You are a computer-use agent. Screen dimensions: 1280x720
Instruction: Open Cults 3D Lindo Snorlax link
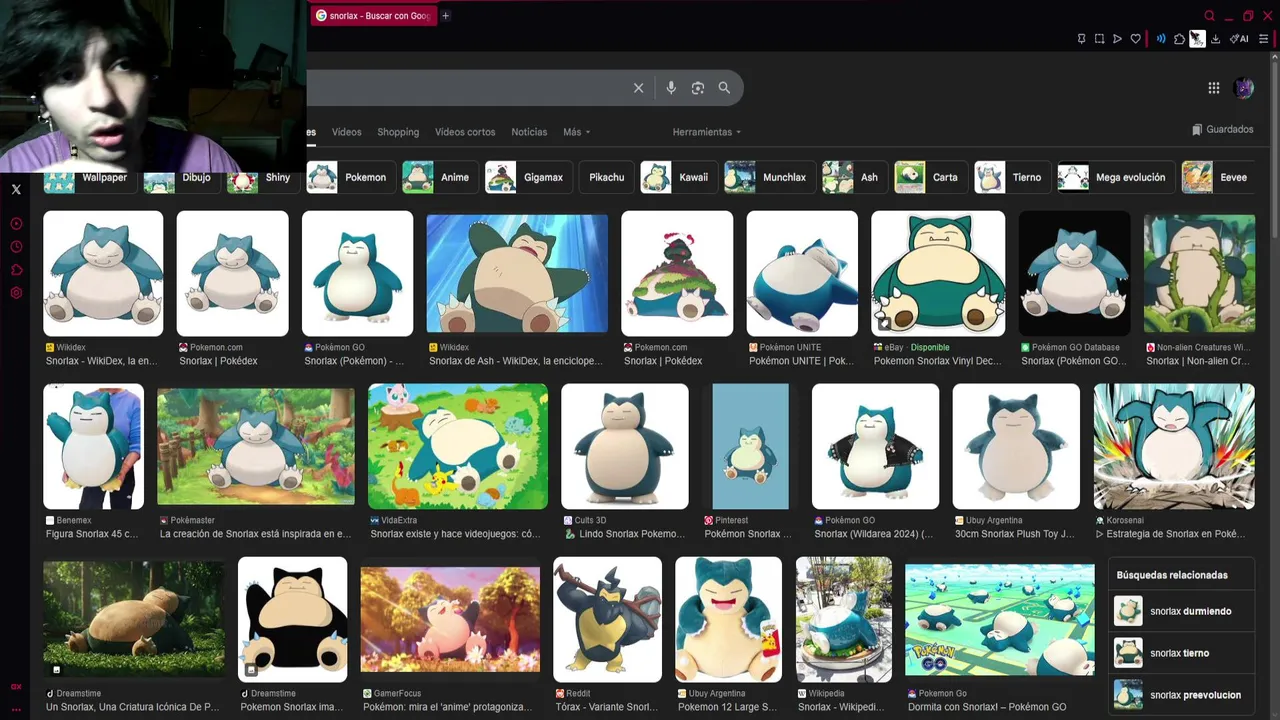[625, 534]
